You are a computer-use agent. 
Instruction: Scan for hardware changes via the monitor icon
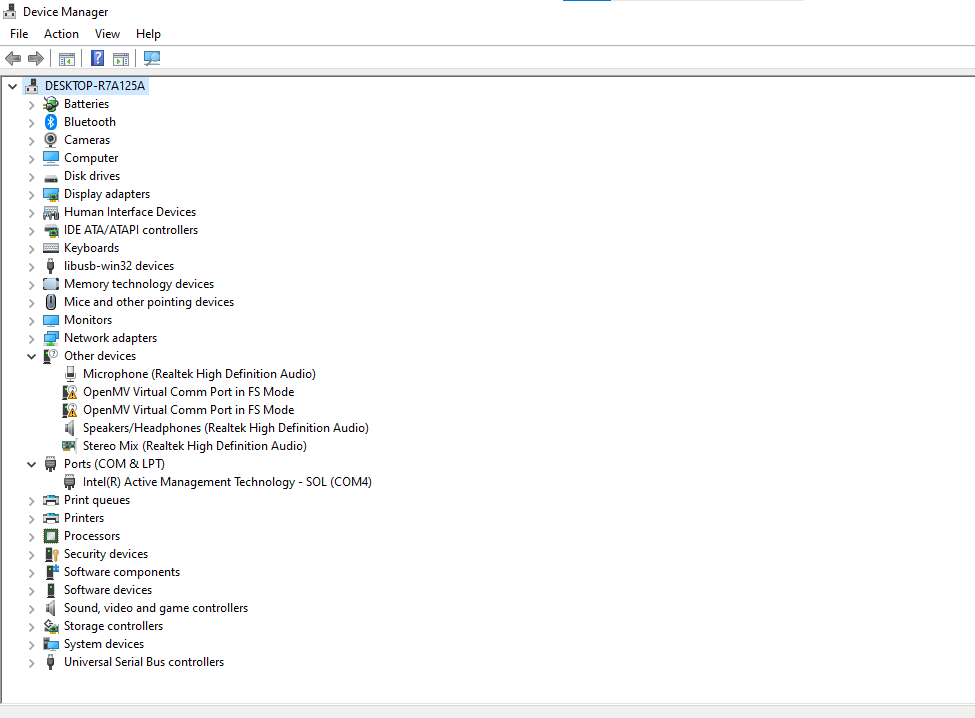pyautogui.click(x=152, y=58)
